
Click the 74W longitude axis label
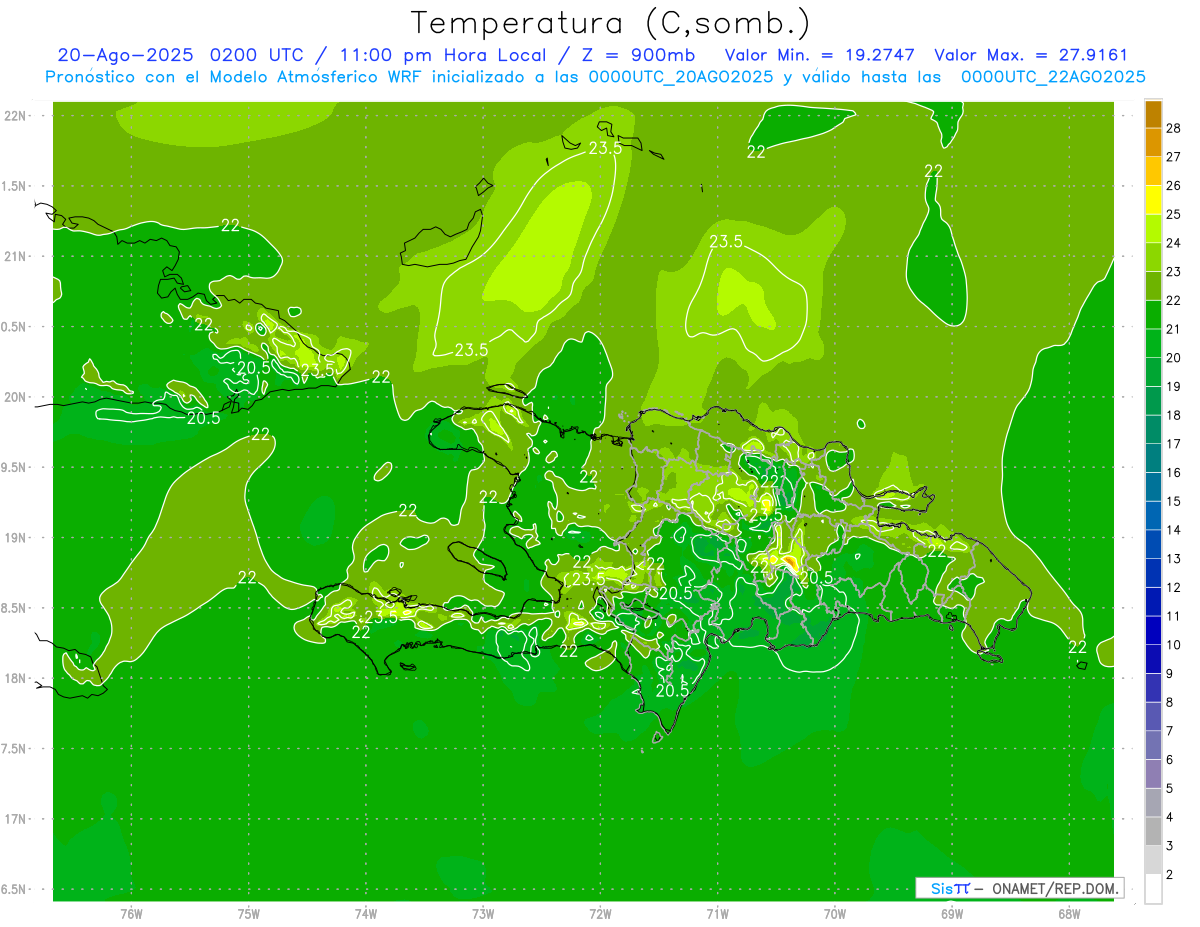(x=366, y=913)
